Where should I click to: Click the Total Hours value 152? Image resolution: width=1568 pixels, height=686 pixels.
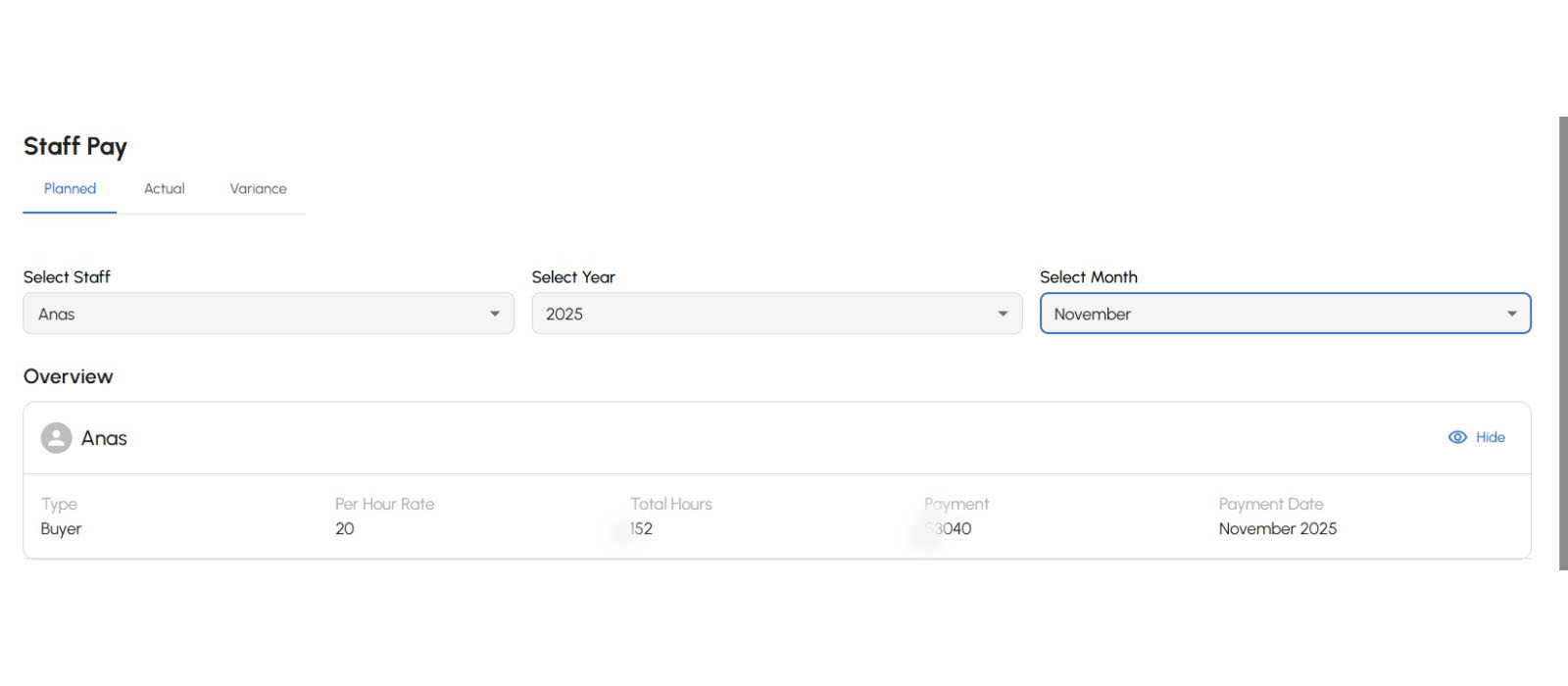coord(642,528)
